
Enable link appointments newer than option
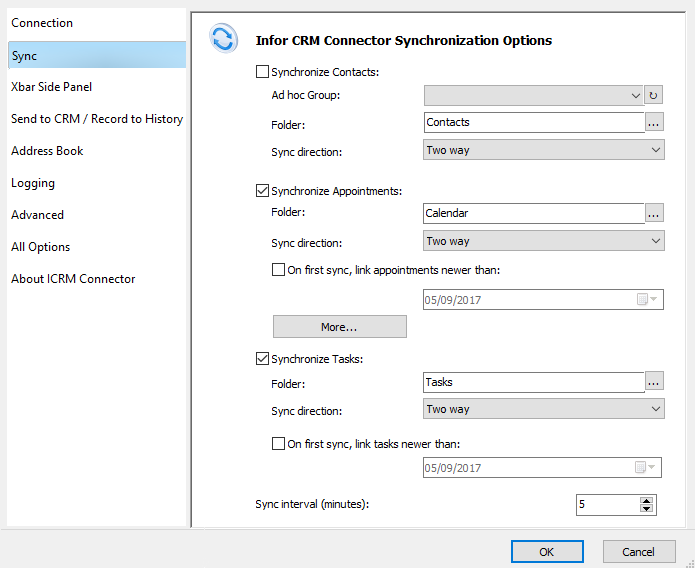[x=278, y=270]
